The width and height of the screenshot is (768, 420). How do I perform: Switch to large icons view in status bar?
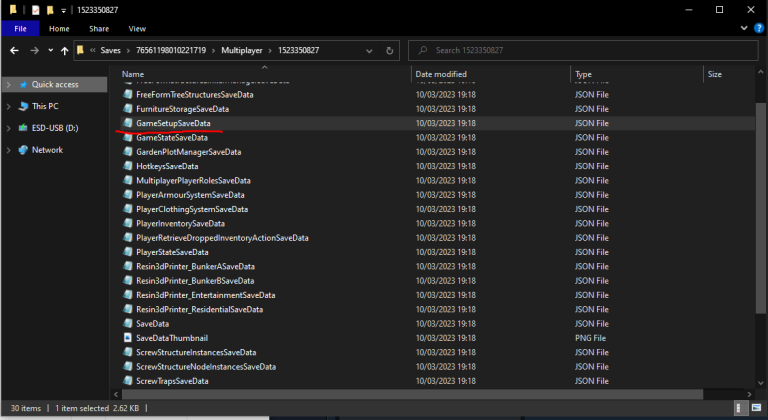coord(756,410)
